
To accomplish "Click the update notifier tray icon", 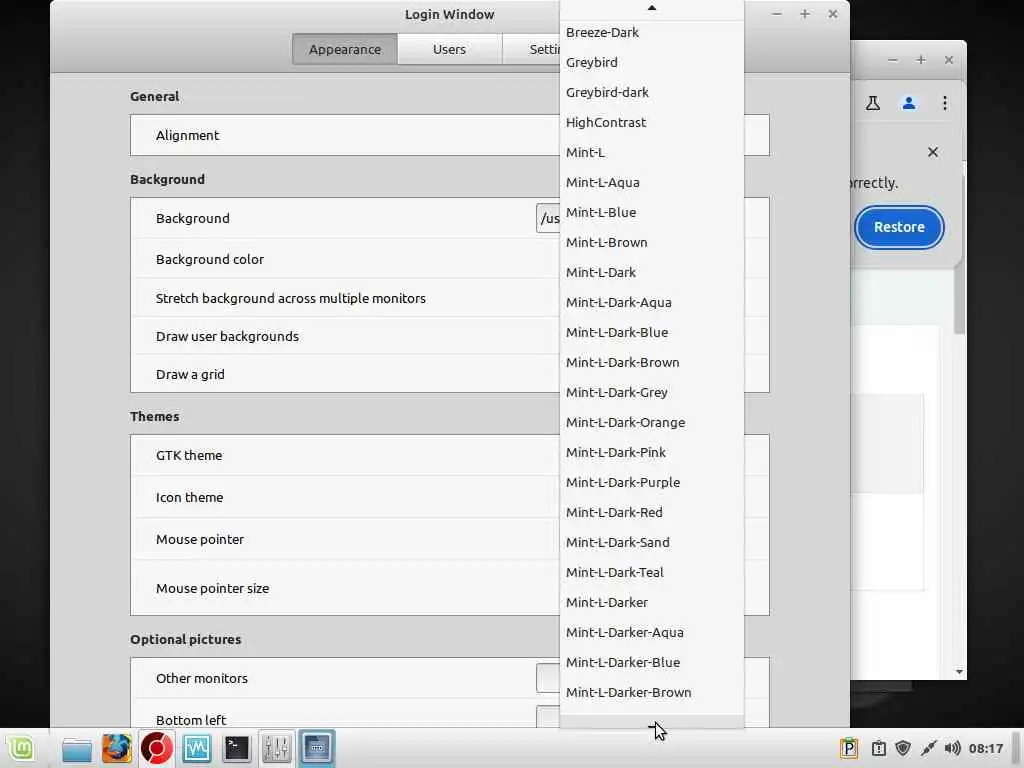I will click(x=878, y=748).
